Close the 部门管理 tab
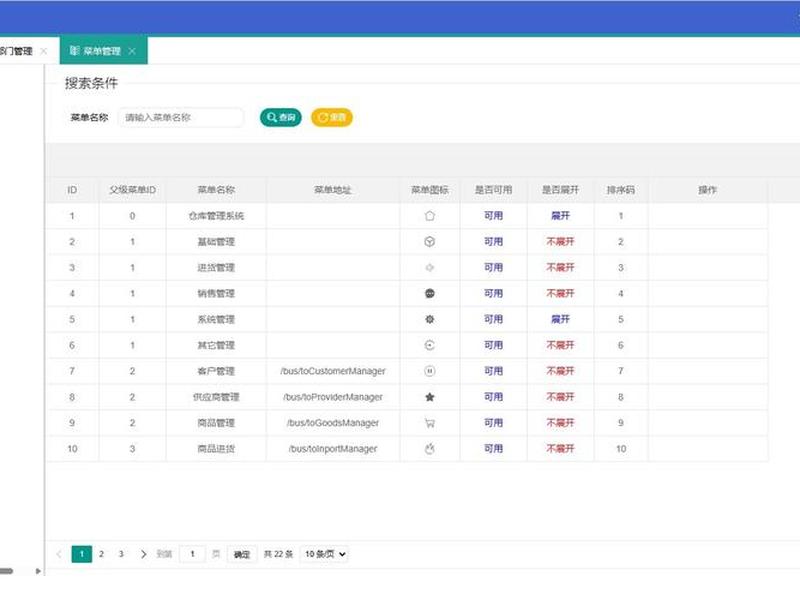 pyautogui.click(x=44, y=51)
